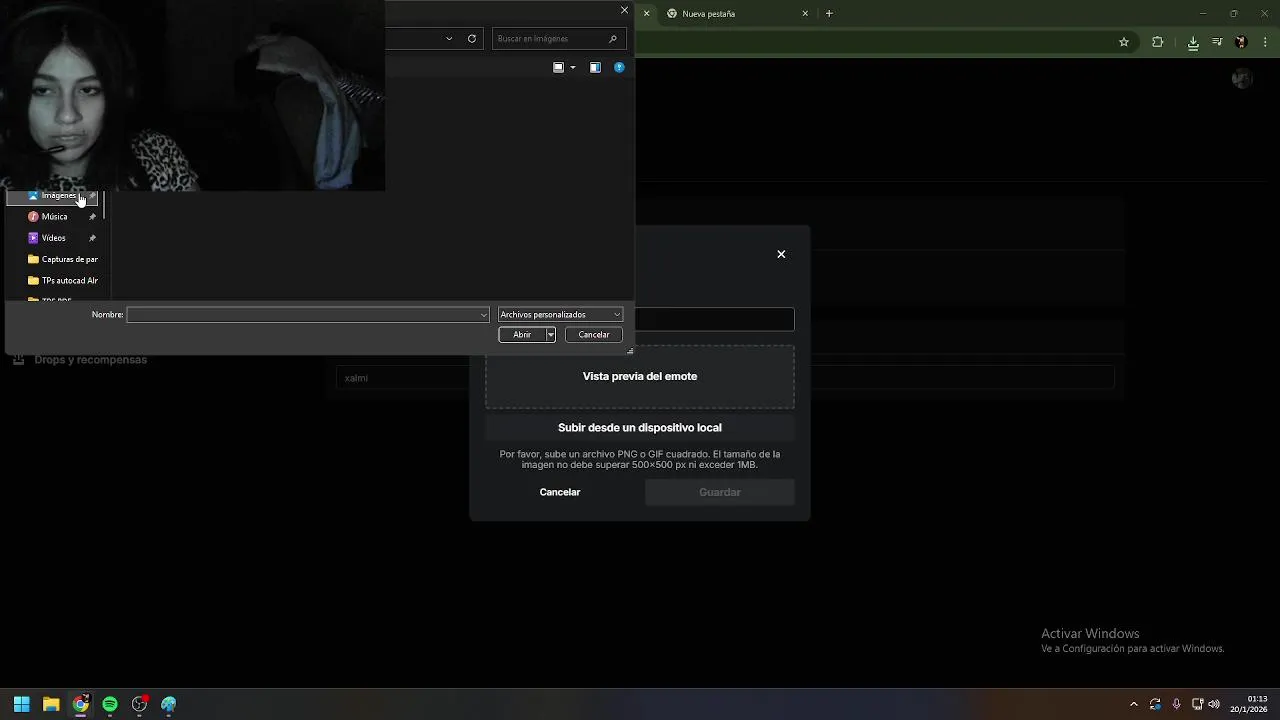Open Chrome downloads
This screenshot has height=720, width=1280.
point(1193,42)
